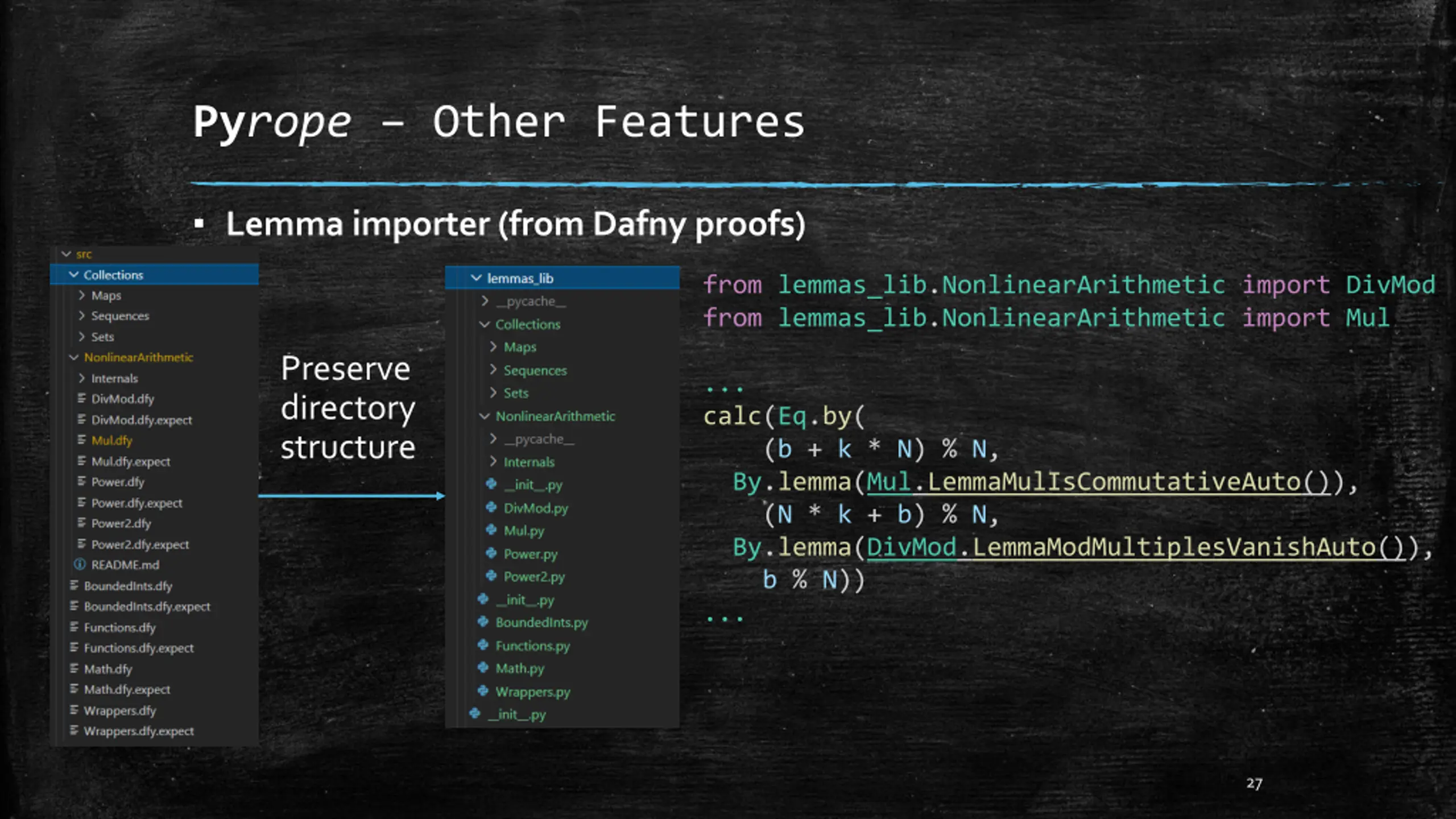Click Python icon of Mul.py
The width and height of the screenshot is (1456, 819).
[491, 530]
